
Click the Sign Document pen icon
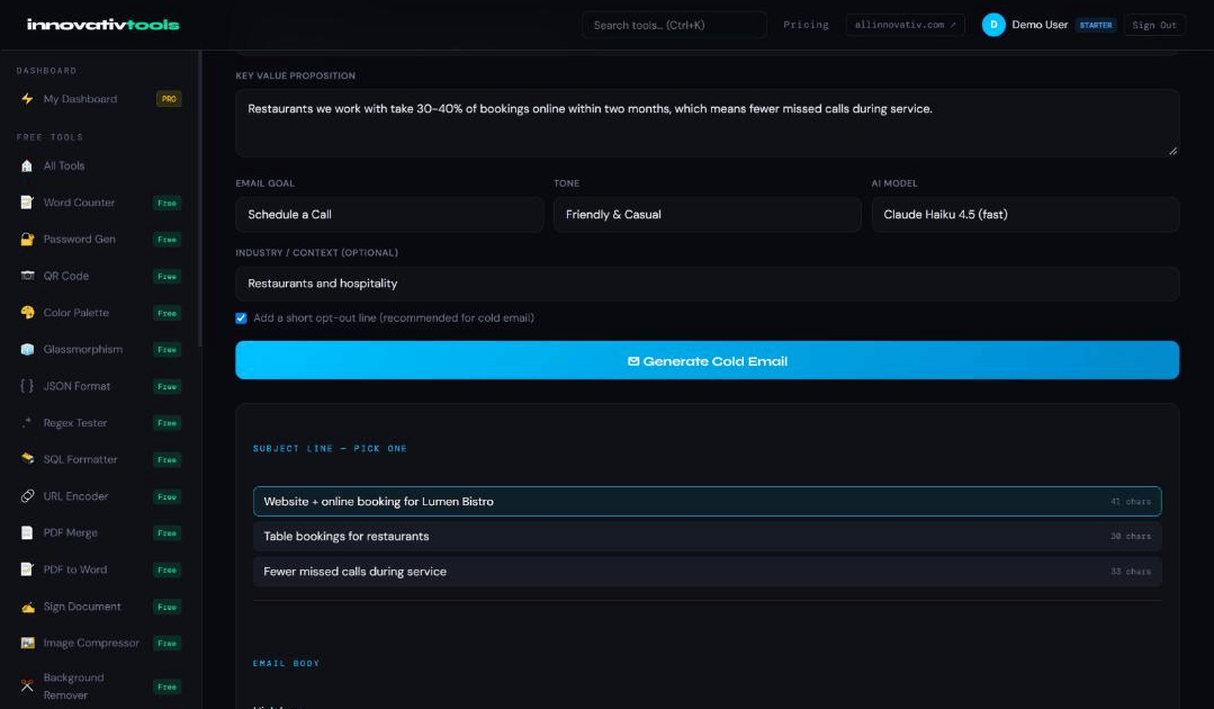point(27,607)
